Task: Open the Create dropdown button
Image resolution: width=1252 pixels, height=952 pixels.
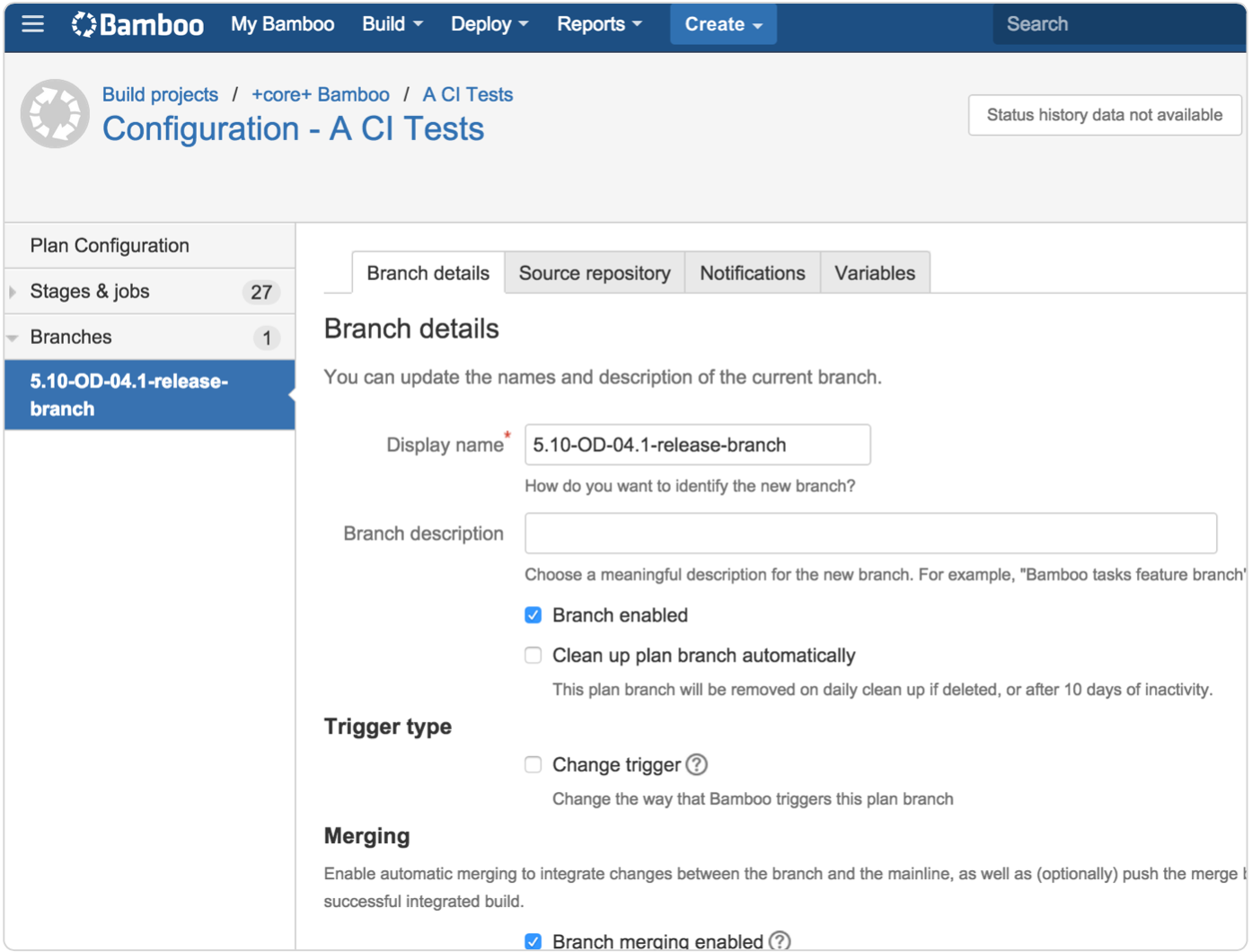Action: click(x=723, y=24)
